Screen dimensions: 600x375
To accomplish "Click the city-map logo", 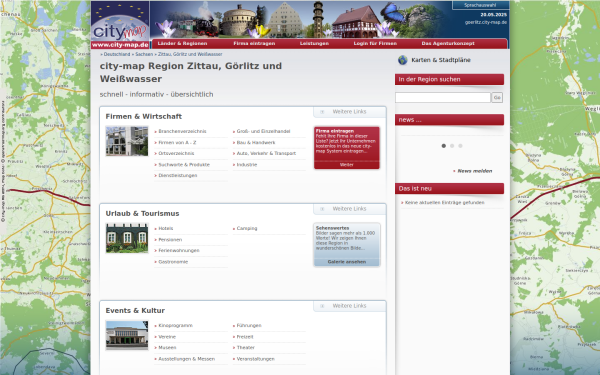I will pos(120,21).
